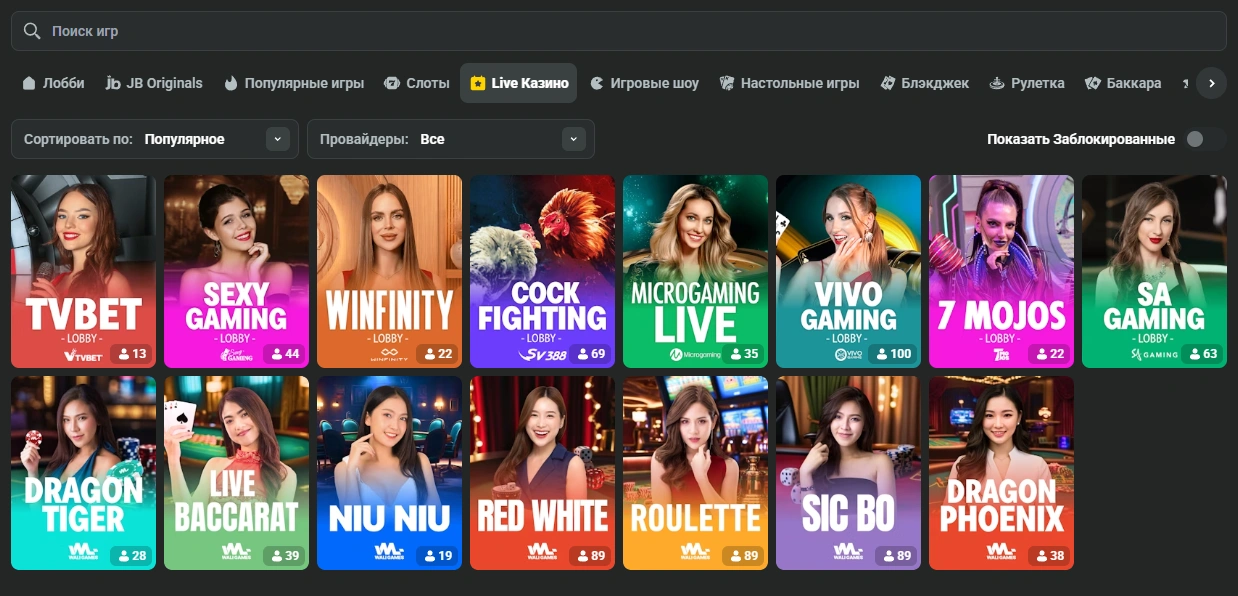Click the player count 28 badge on Dragon Tiger
The image size is (1238, 596).
click(x=132, y=555)
